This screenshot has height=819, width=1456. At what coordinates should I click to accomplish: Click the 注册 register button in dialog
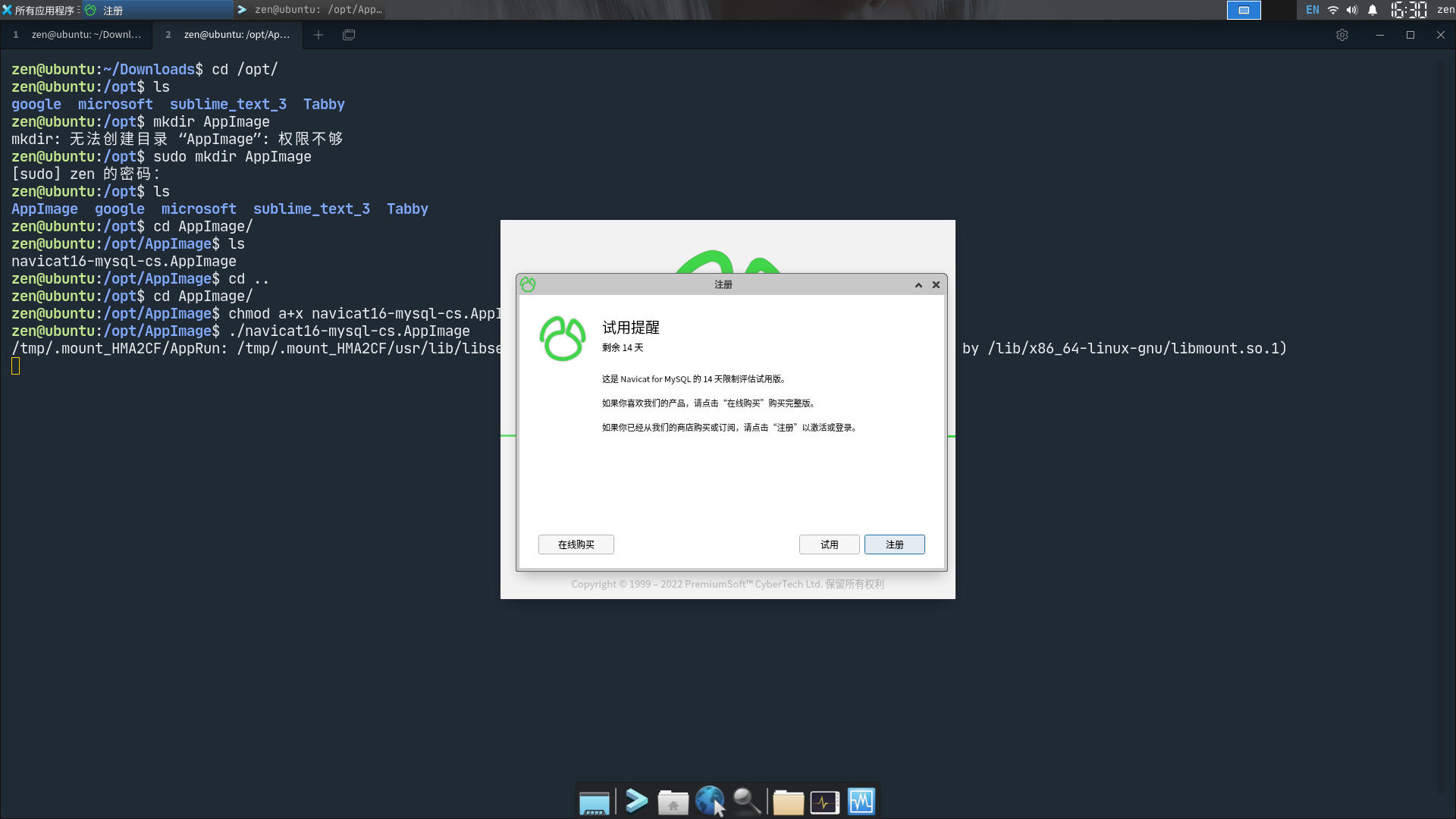click(x=894, y=544)
